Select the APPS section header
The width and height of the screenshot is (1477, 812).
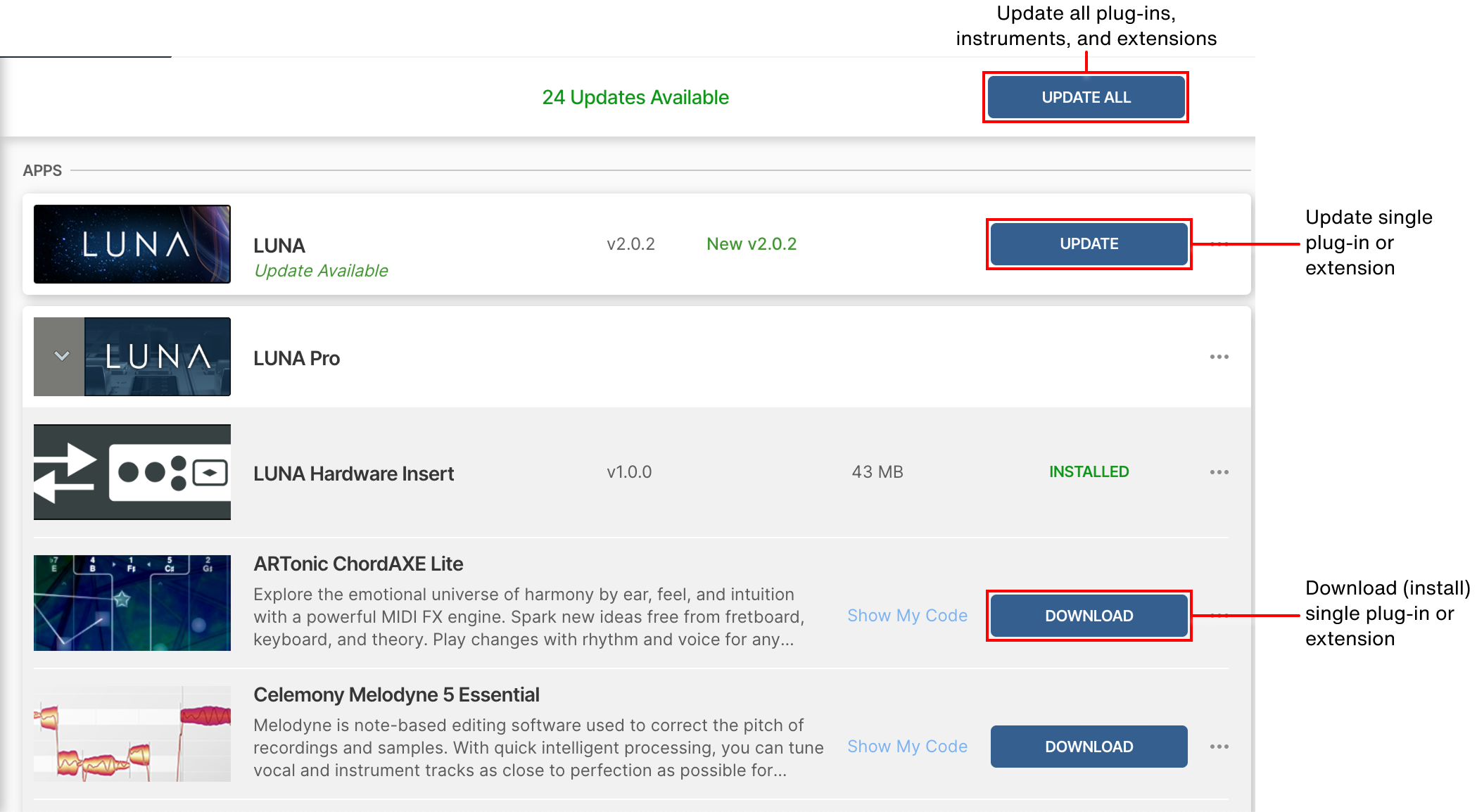42,170
